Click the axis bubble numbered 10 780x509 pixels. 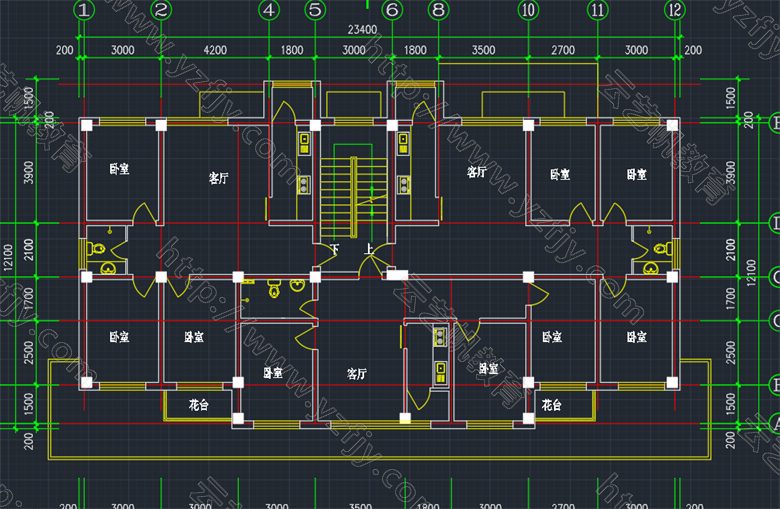pyautogui.click(x=528, y=10)
